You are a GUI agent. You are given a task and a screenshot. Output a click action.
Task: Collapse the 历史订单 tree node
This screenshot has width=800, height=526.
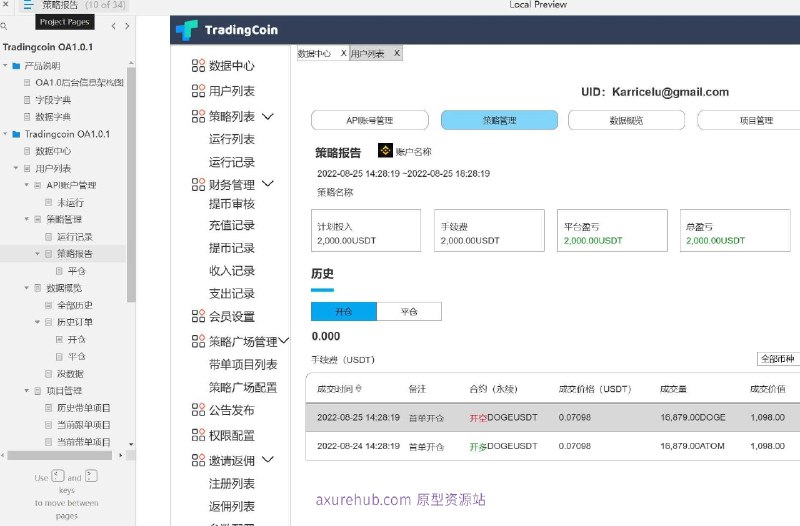(x=37, y=322)
